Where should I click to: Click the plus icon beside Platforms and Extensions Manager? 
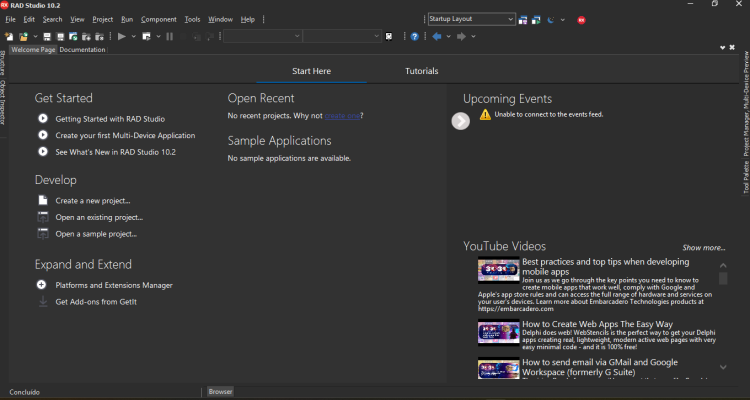pos(42,285)
